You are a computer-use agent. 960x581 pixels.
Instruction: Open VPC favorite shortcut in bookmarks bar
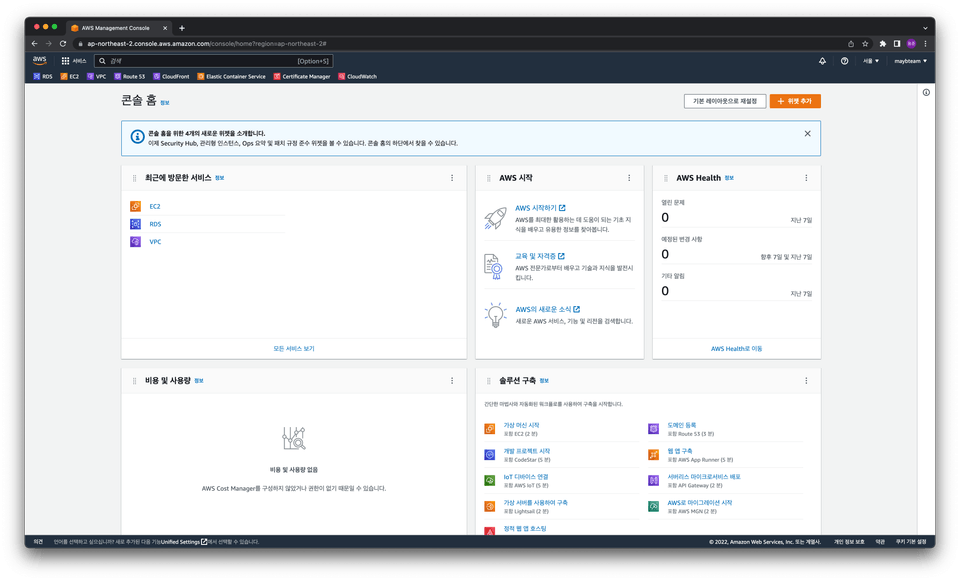tap(97, 77)
